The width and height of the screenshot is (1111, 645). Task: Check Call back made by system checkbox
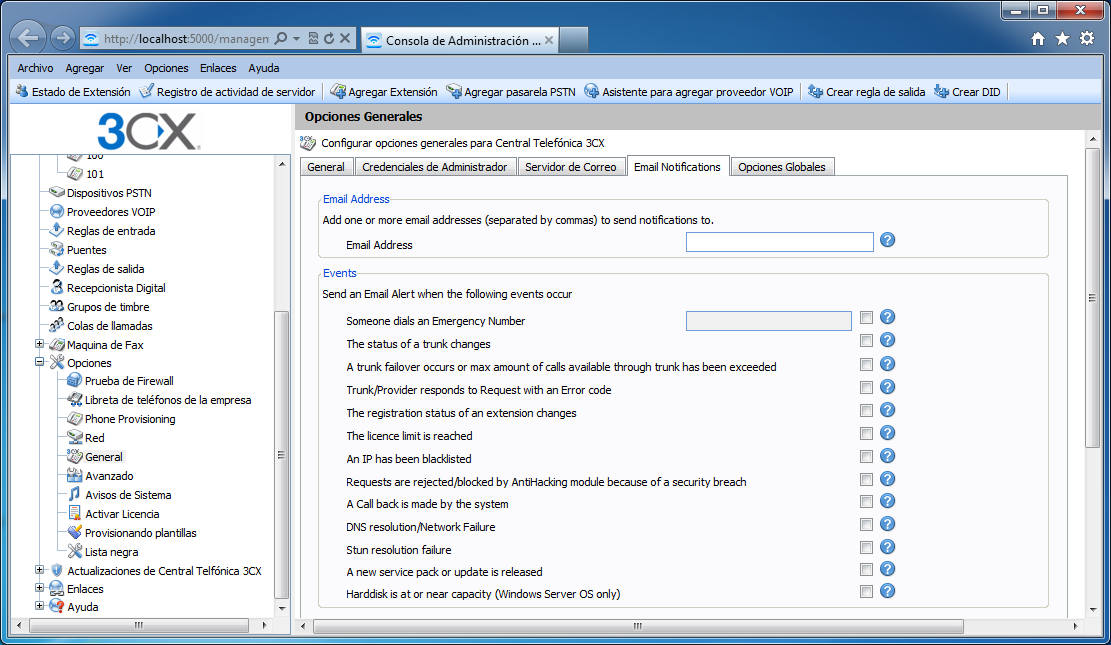coord(866,502)
